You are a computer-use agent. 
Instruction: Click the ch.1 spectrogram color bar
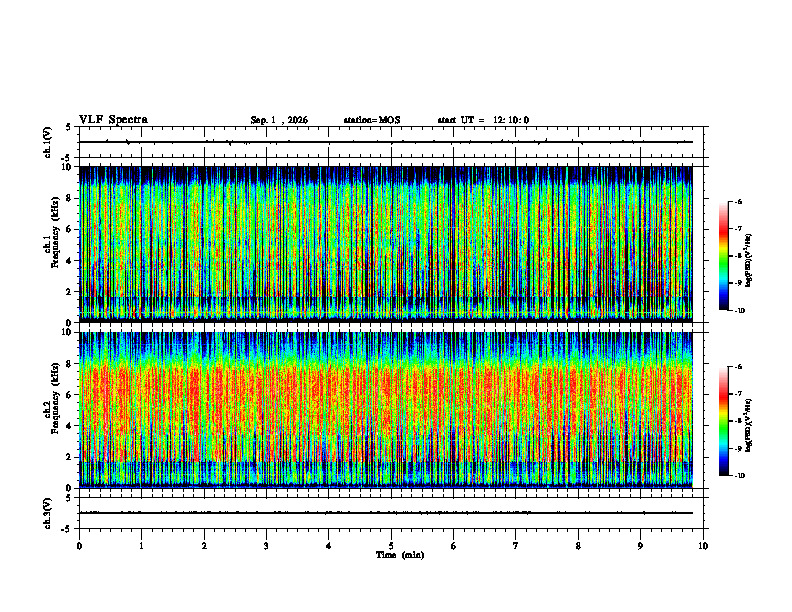click(723, 256)
